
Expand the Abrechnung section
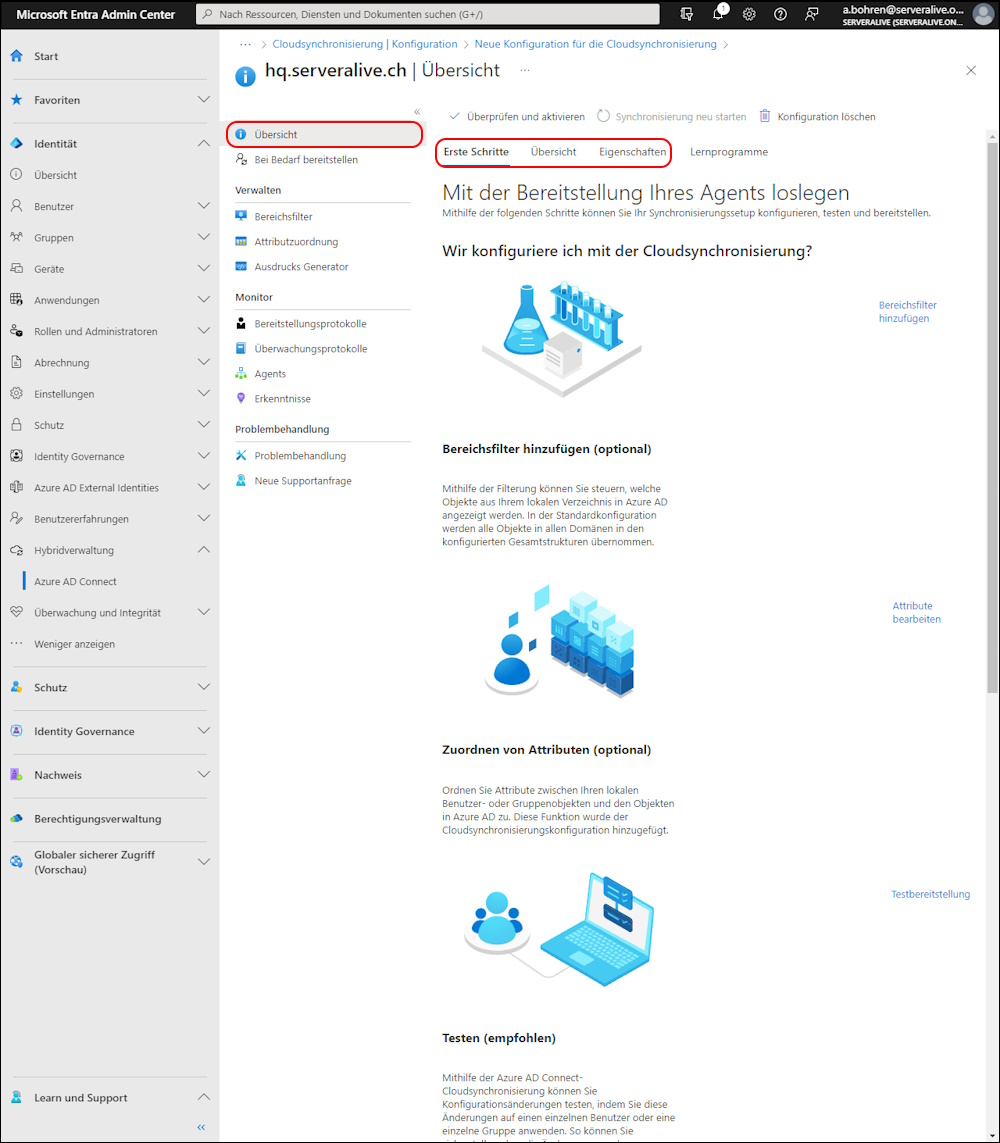click(x=204, y=363)
